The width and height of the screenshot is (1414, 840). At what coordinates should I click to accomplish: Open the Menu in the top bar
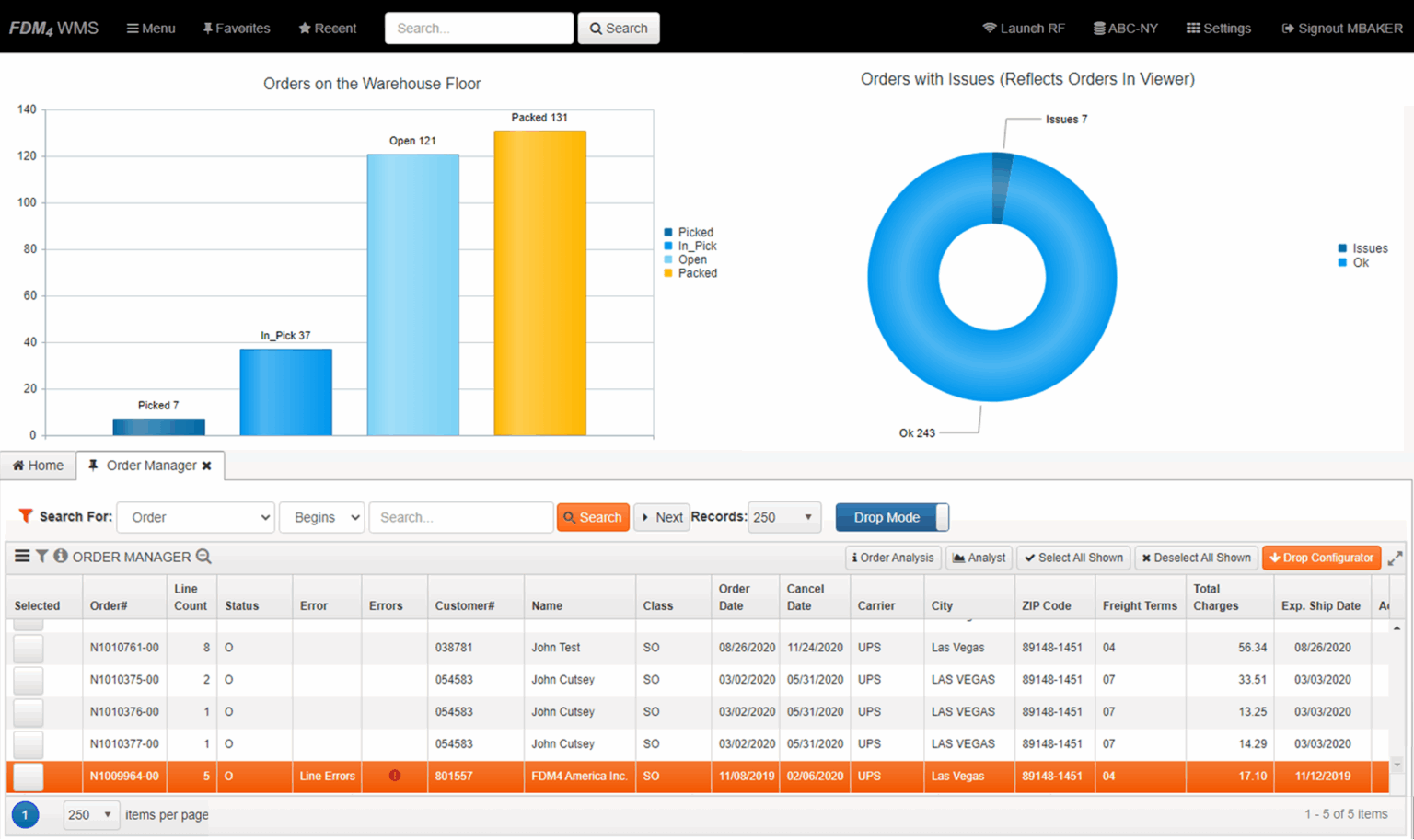[x=150, y=28]
